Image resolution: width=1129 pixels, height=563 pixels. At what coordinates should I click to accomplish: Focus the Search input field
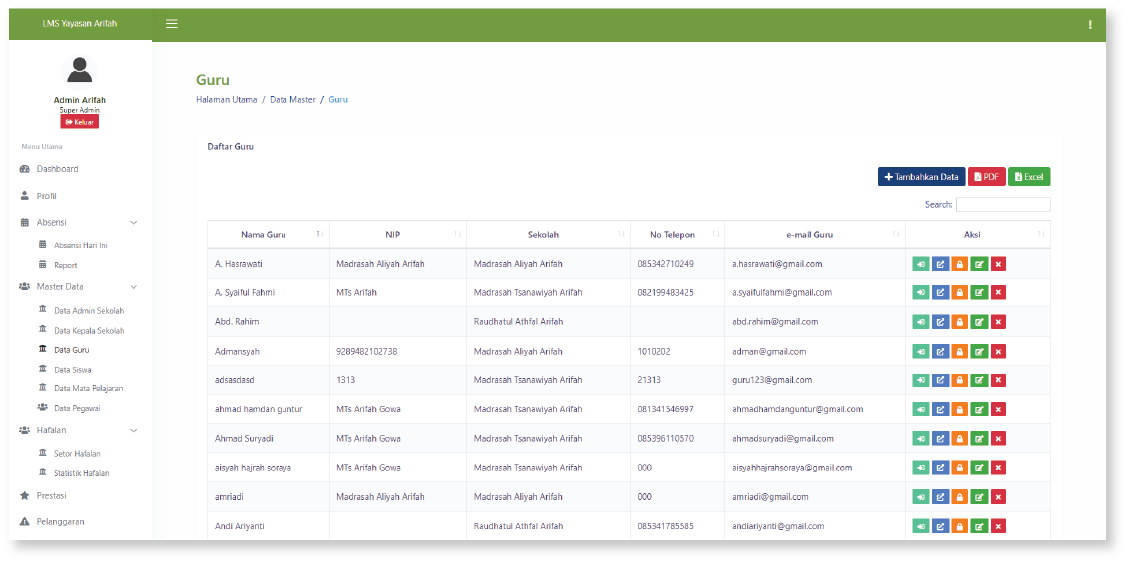[x=1003, y=204]
